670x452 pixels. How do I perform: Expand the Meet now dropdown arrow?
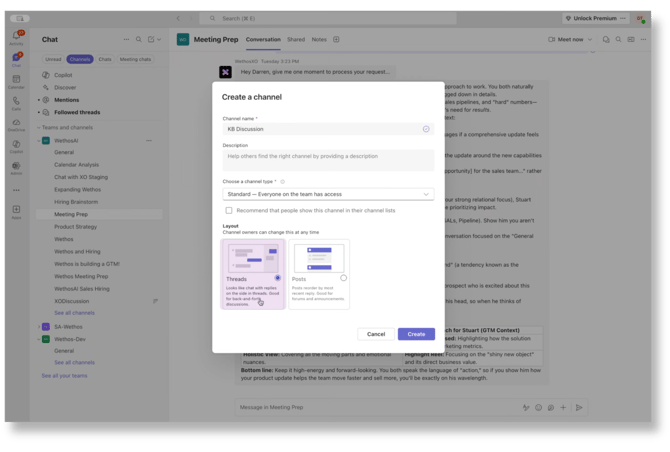591,40
